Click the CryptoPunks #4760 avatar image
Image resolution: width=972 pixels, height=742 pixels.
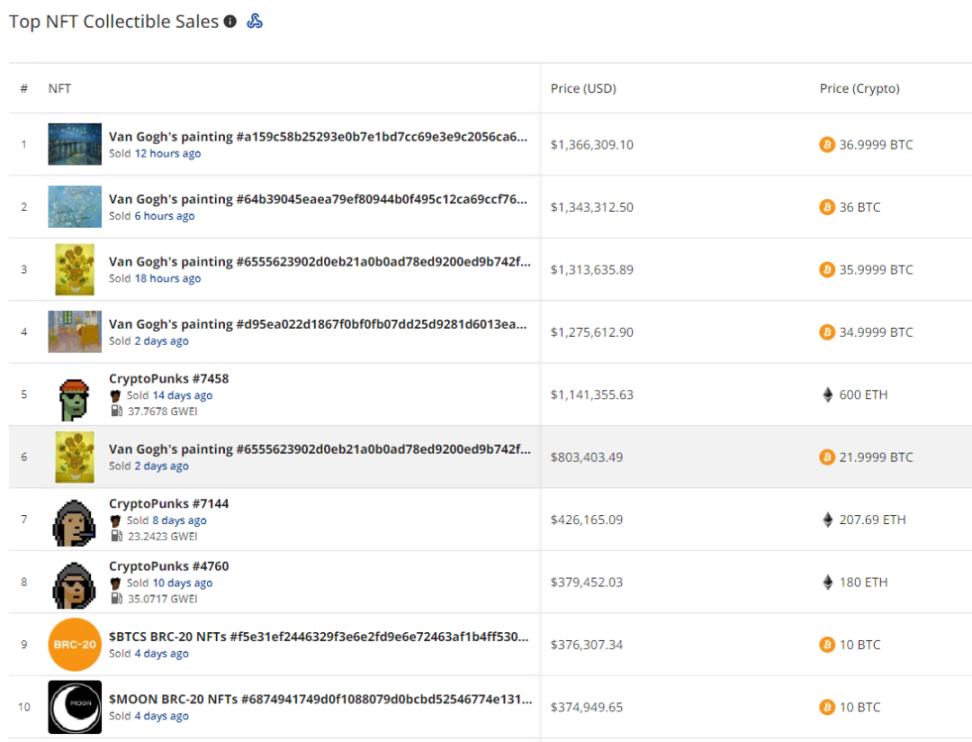(x=75, y=582)
